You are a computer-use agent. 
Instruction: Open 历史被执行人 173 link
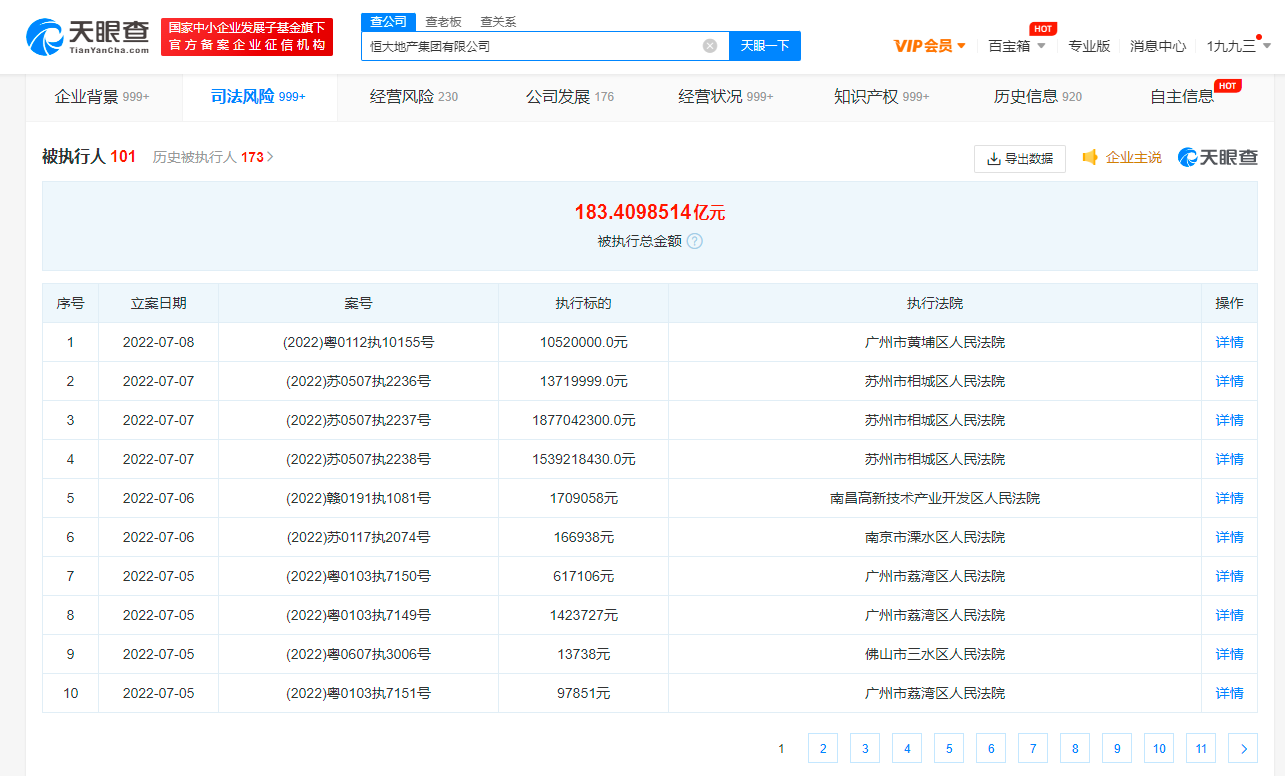click(213, 157)
